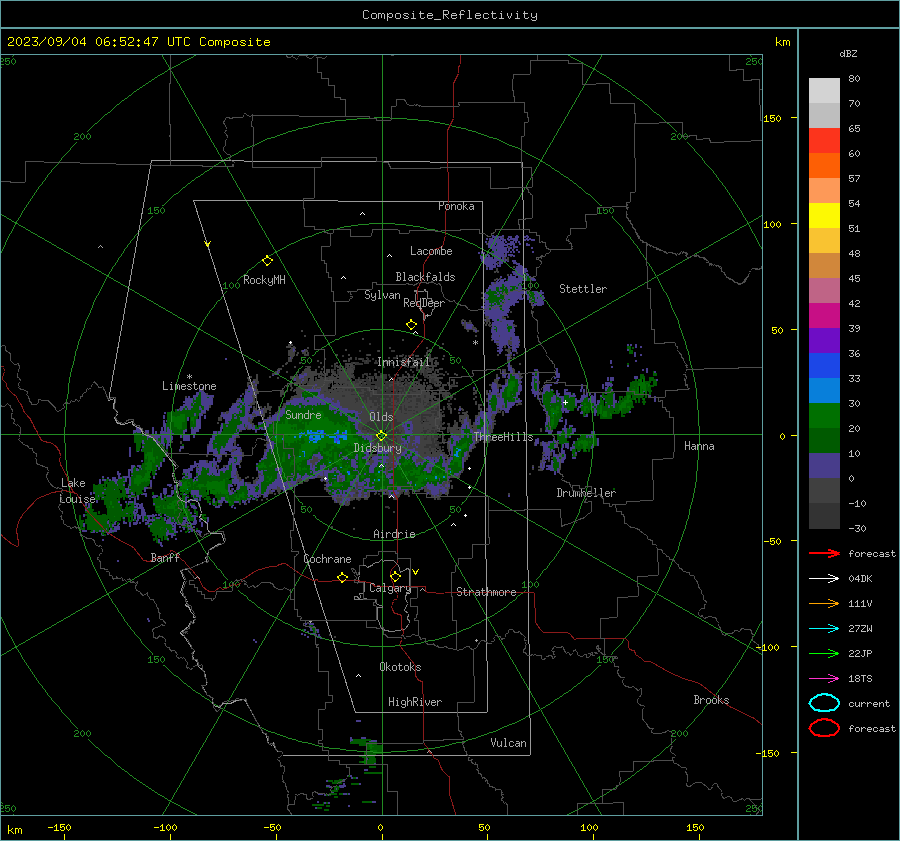
Task: Select the magenta 18TS arrow icon
Action: click(x=824, y=679)
